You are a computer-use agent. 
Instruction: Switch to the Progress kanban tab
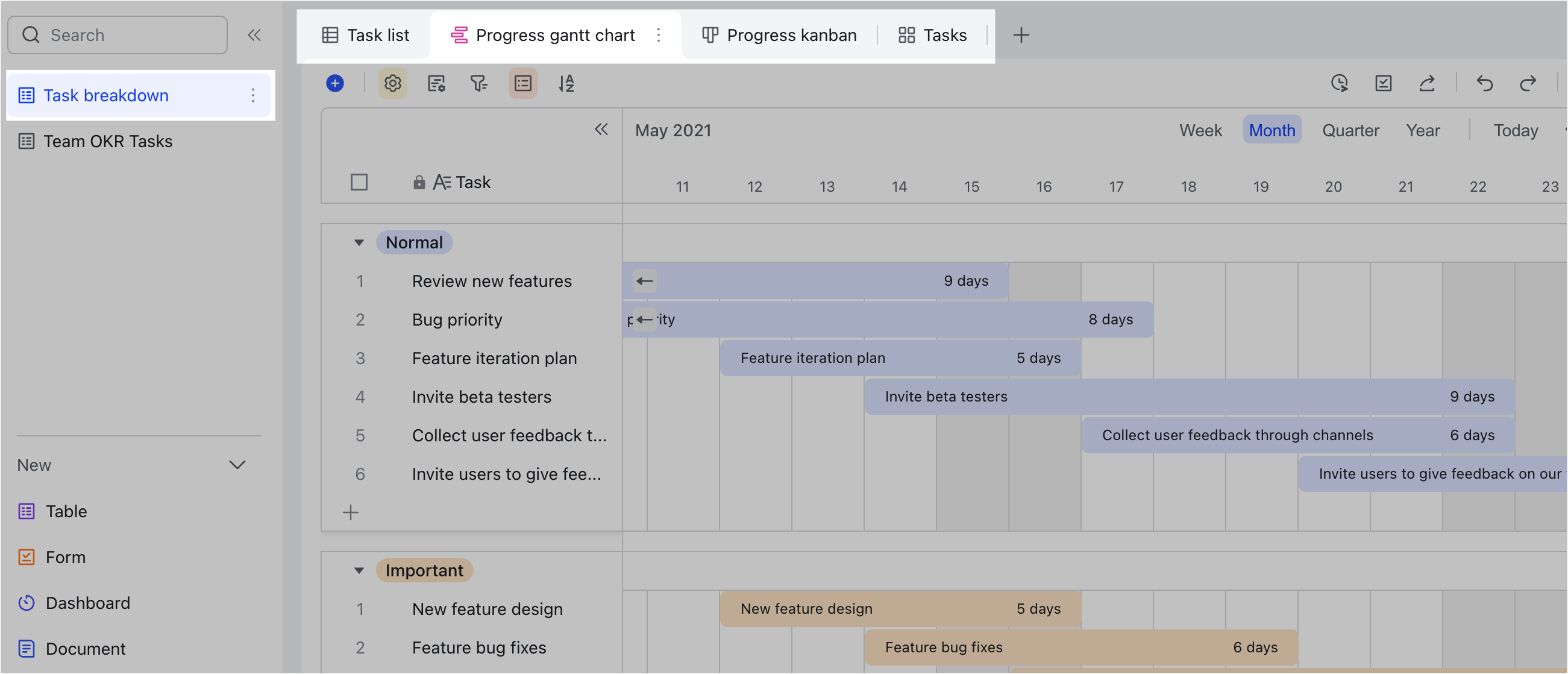tap(779, 36)
